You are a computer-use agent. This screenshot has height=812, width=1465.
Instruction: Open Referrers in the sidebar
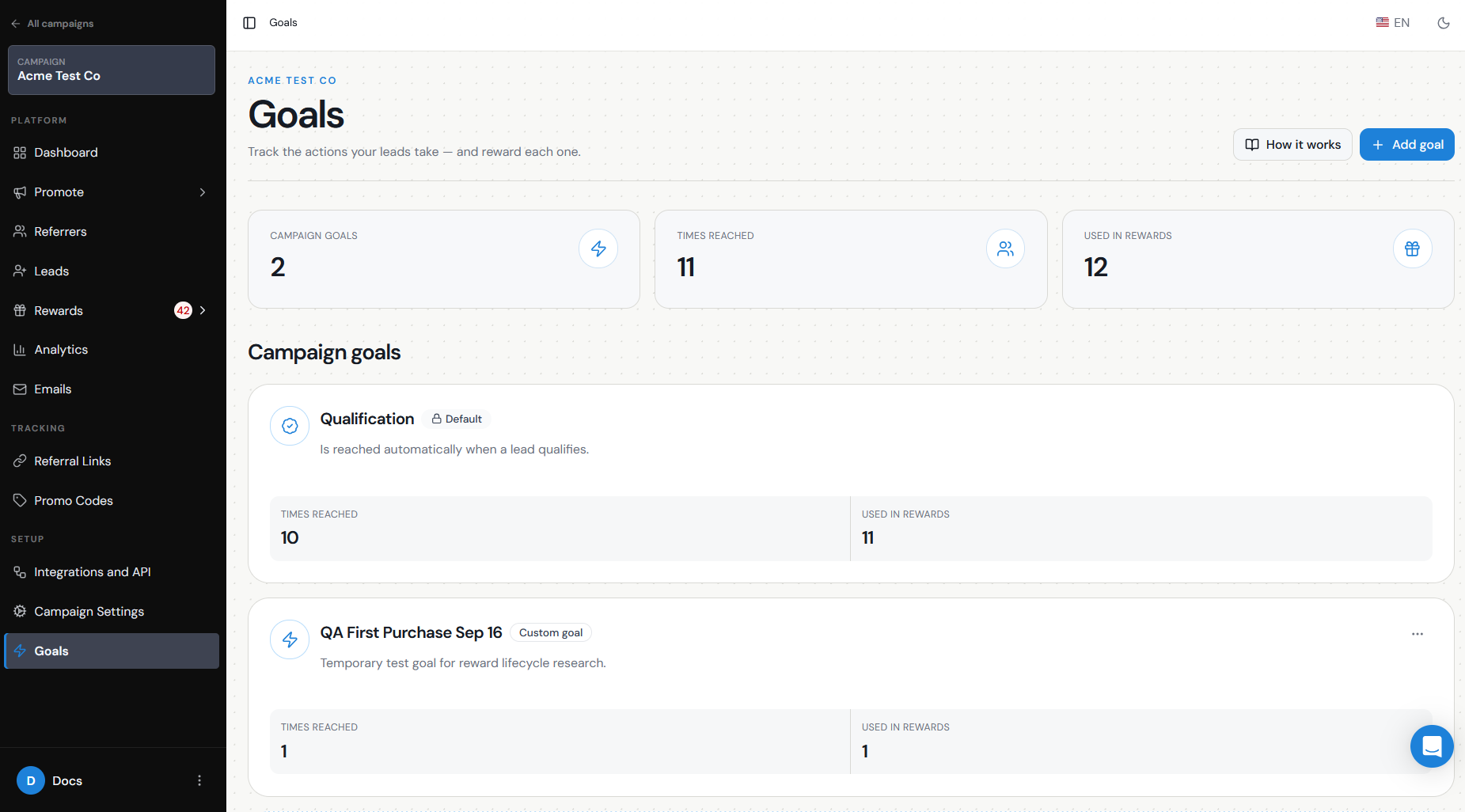click(x=112, y=232)
